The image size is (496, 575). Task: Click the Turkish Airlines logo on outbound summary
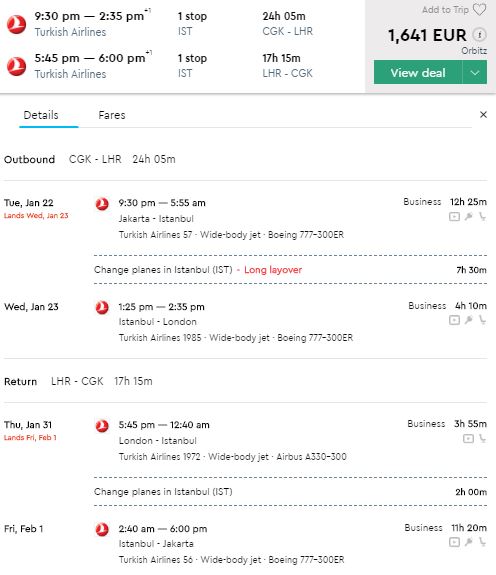pyautogui.click(x=16, y=25)
